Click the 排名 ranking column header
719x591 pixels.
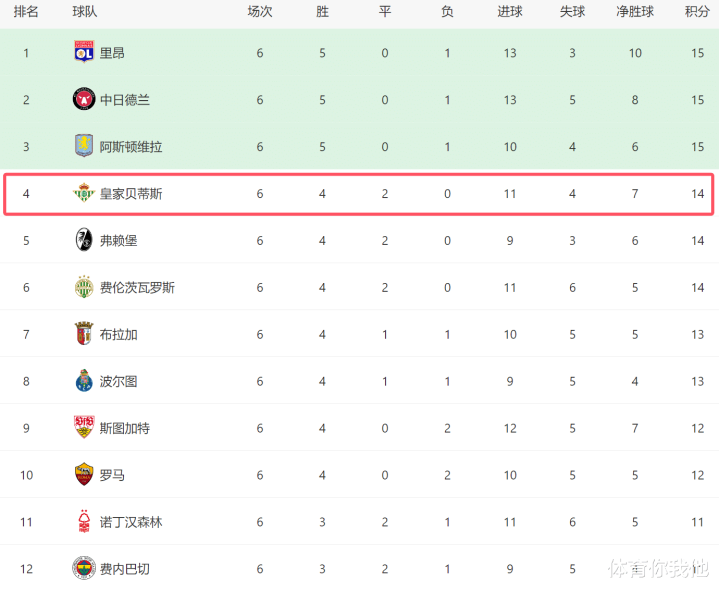pyautogui.click(x=26, y=12)
